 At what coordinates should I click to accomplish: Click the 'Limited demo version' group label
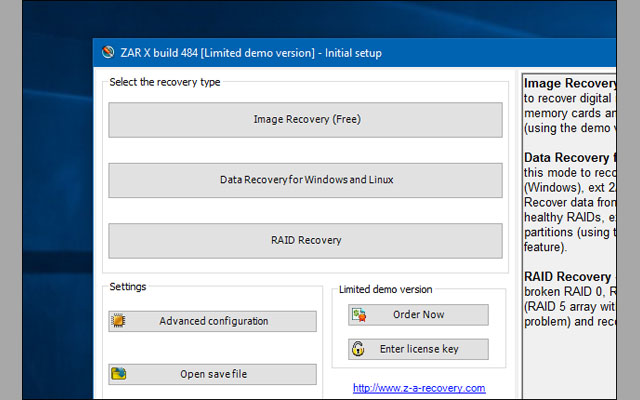pyautogui.click(x=386, y=289)
